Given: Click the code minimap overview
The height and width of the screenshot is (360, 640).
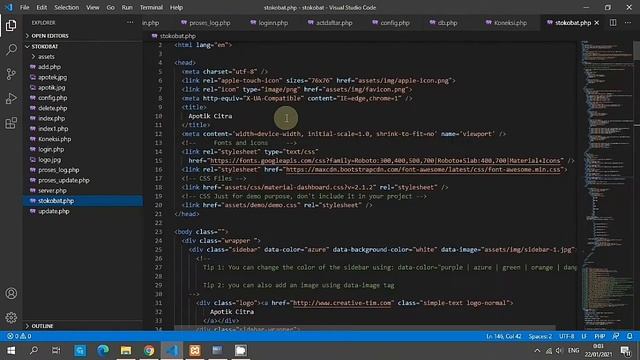Looking at the screenshot, I should point(606,185).
